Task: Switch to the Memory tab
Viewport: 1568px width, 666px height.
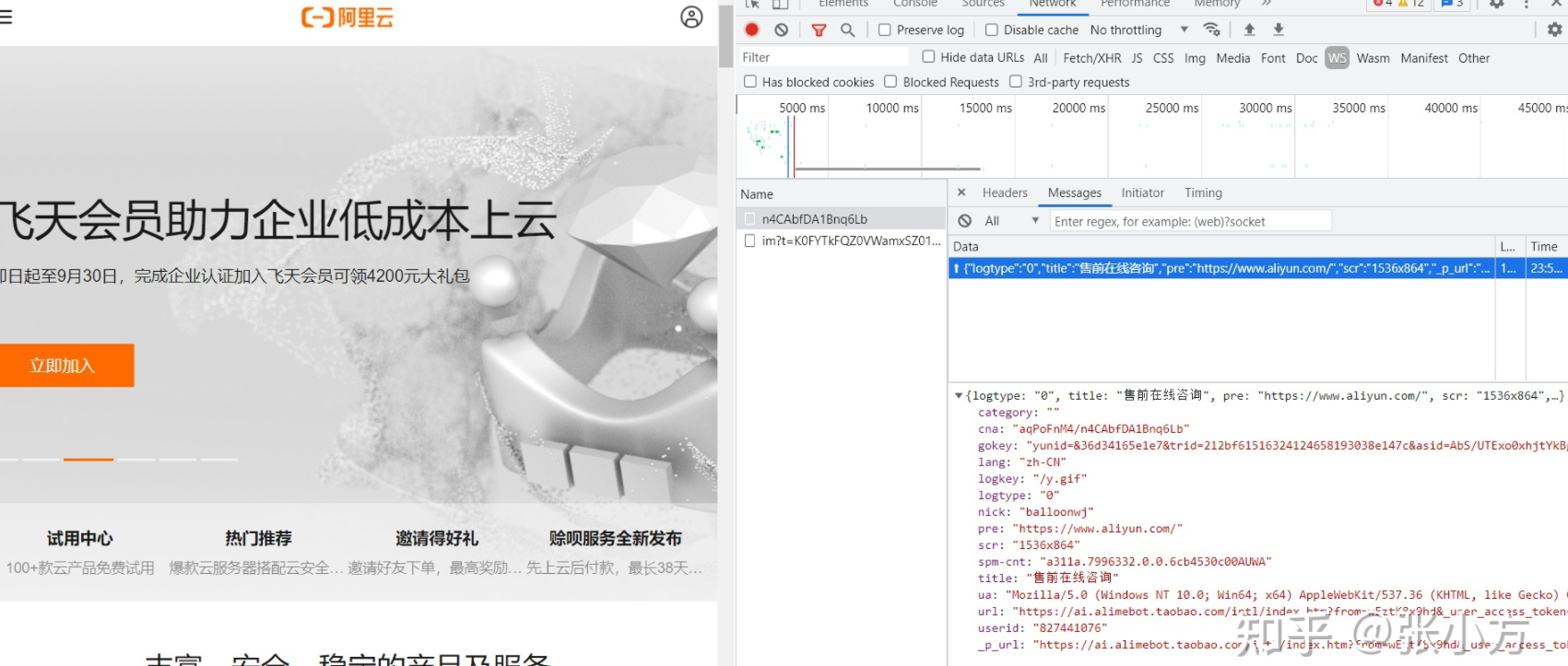Action: pyautogui.click(x=1217, y=4)
